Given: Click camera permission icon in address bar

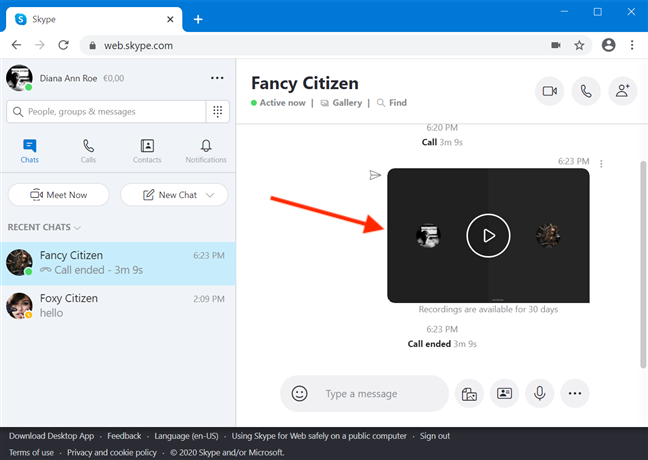Looking at the screenshot, I should (556, 45).
